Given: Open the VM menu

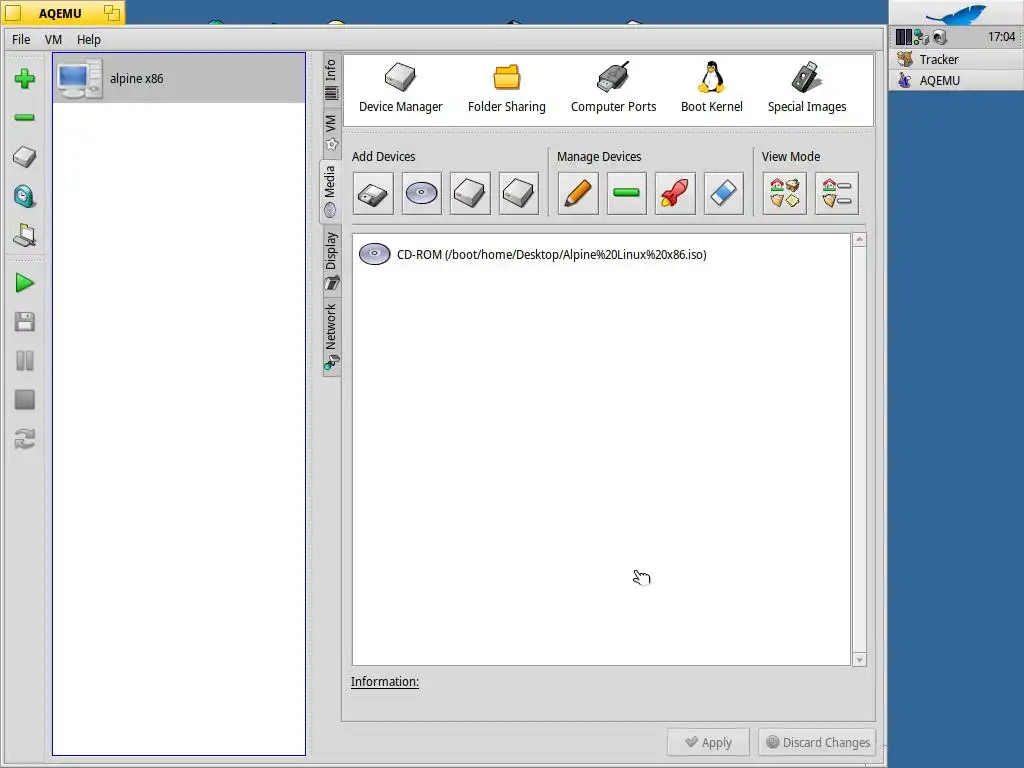Looking at the screenshot, I should (x=54, y=39).
